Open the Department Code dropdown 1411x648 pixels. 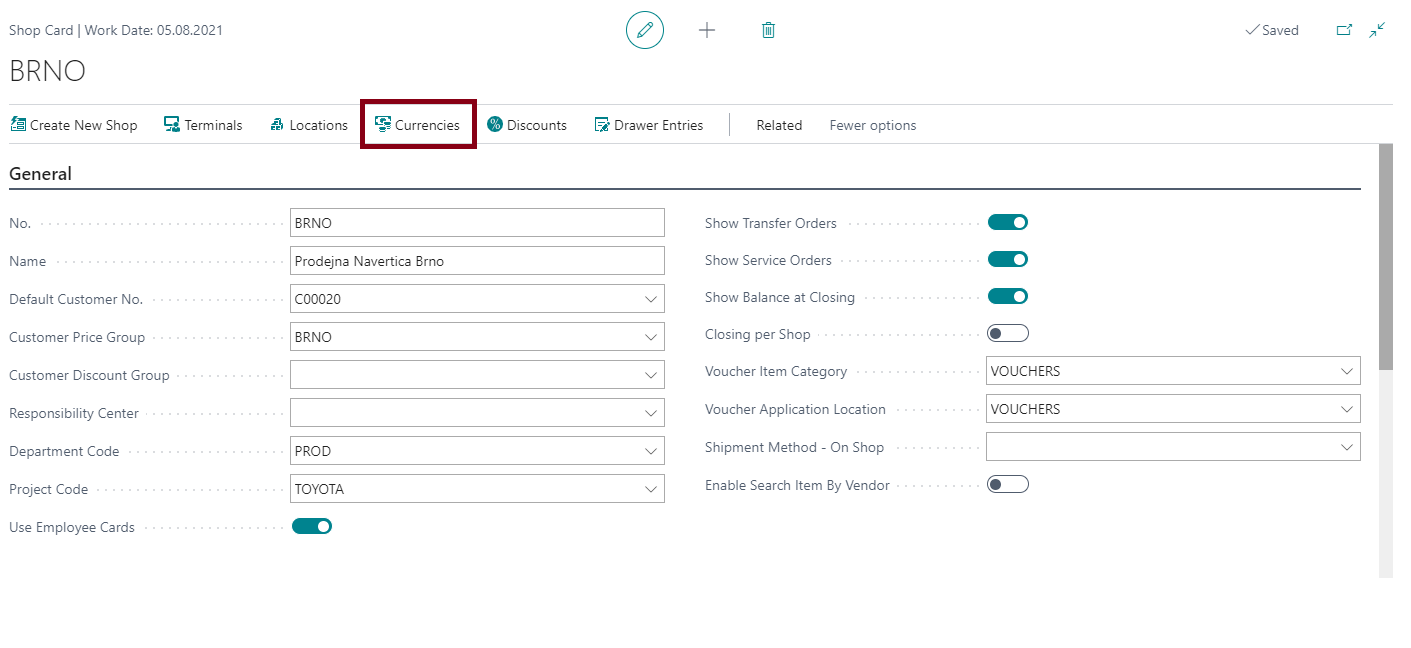[651, 451]
